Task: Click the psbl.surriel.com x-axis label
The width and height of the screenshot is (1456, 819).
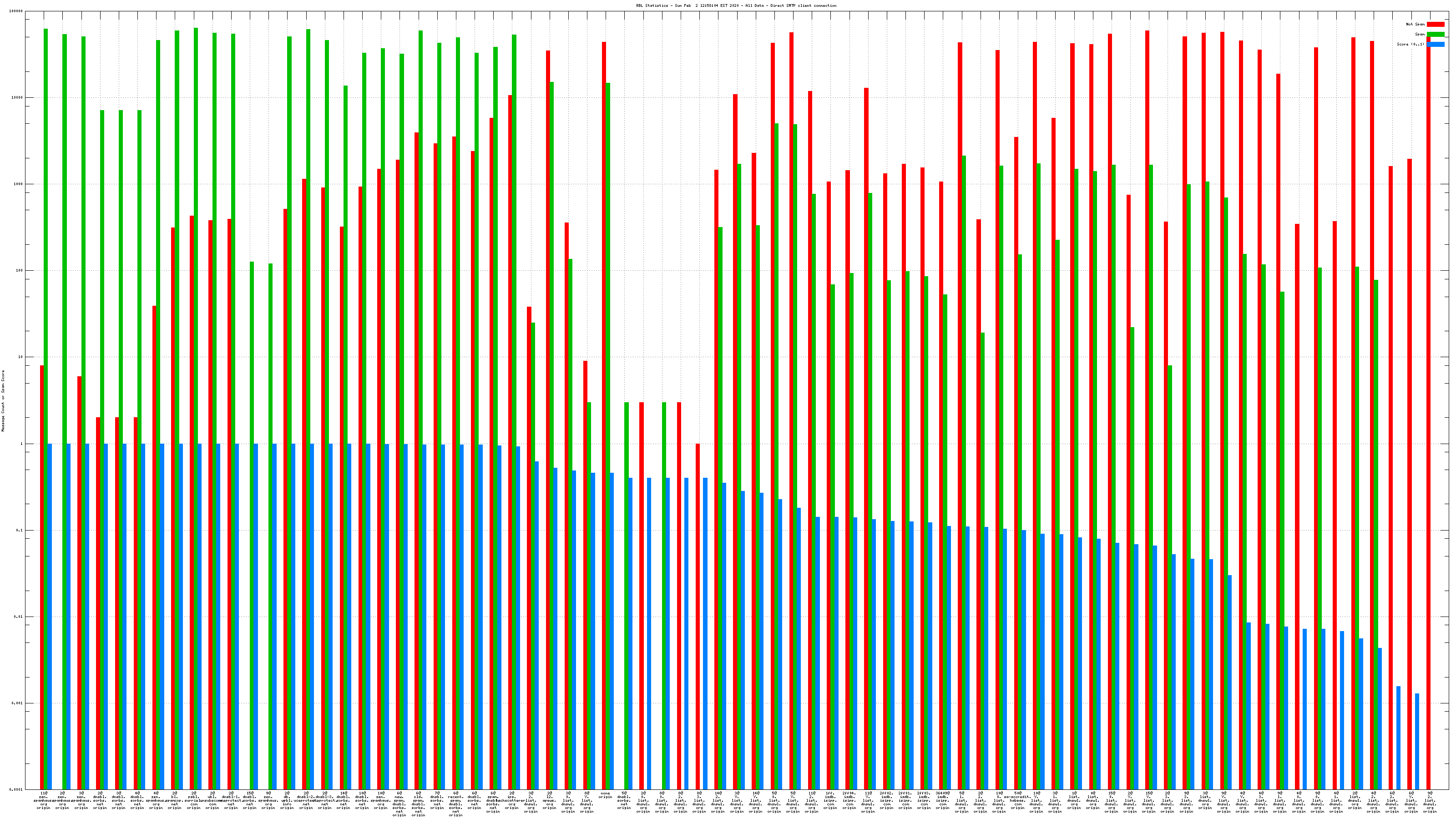Action: click(x=193, y=800)
